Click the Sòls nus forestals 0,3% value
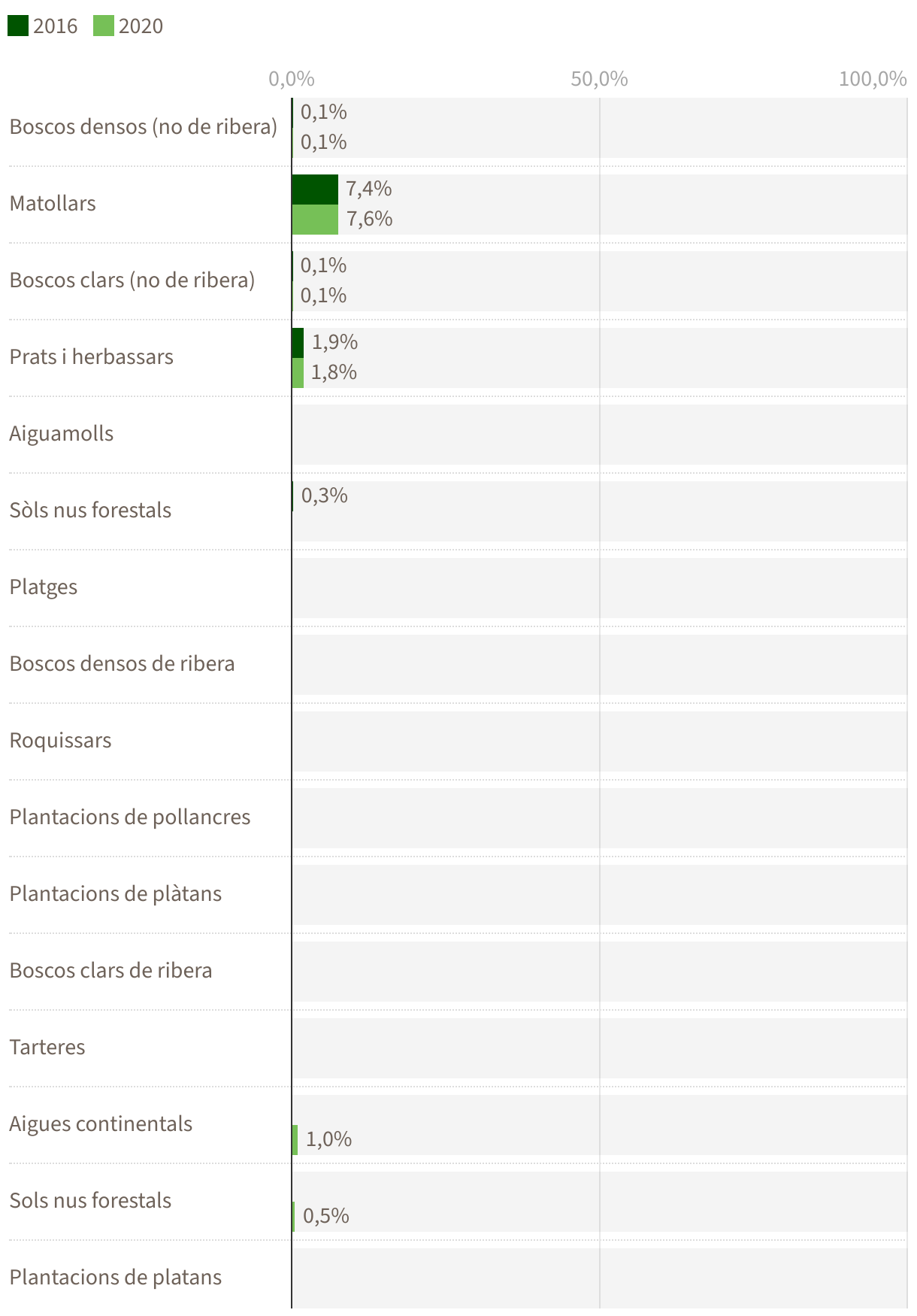The image size is (917, 1316). pos(324,496)
